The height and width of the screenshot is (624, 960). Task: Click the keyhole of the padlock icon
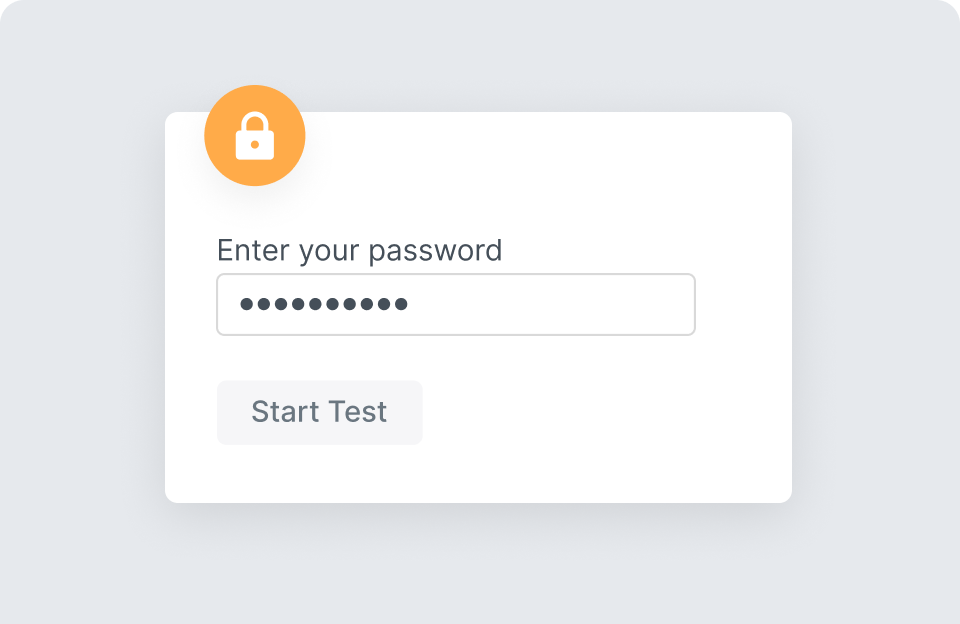(255, 145)
